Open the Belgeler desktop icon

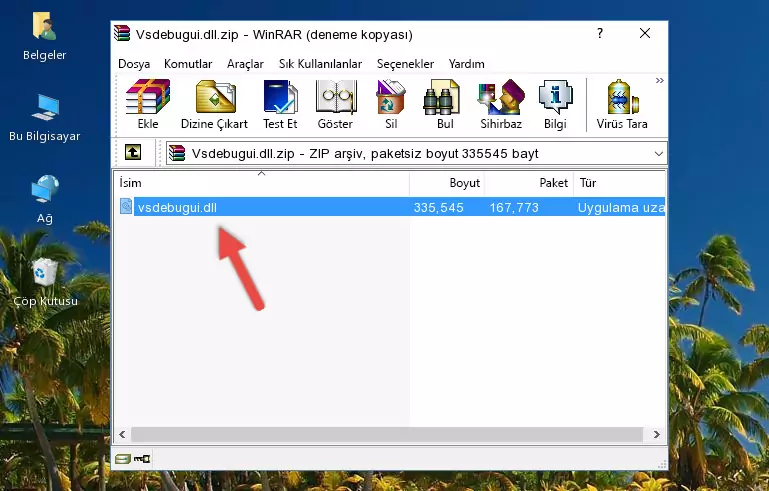pos(45,37)
